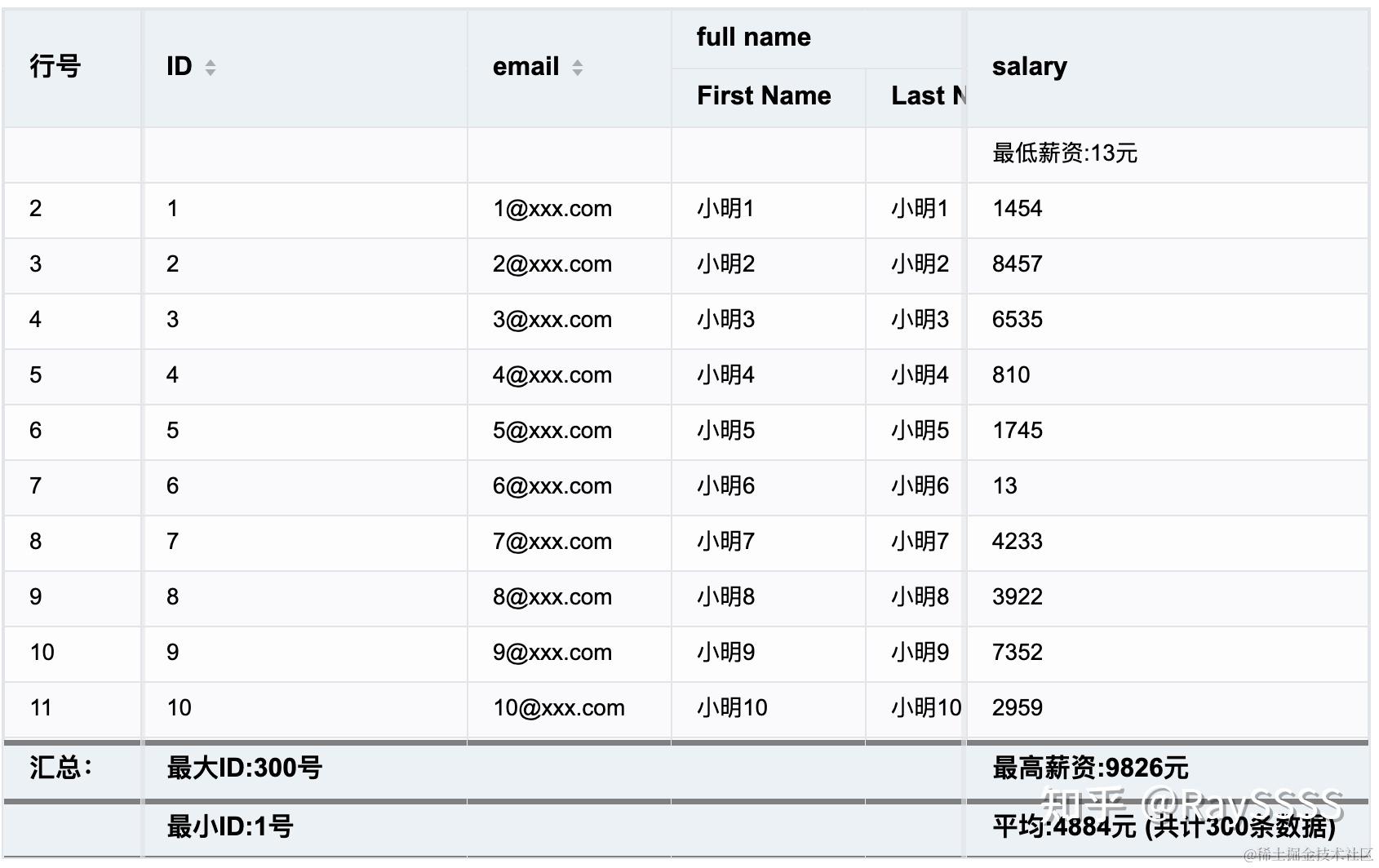The width and height of the screenshot is (1379, 868).
Task: Click the 最高薪资:9826元 summary cell
Action: [x=1089, y=768]
